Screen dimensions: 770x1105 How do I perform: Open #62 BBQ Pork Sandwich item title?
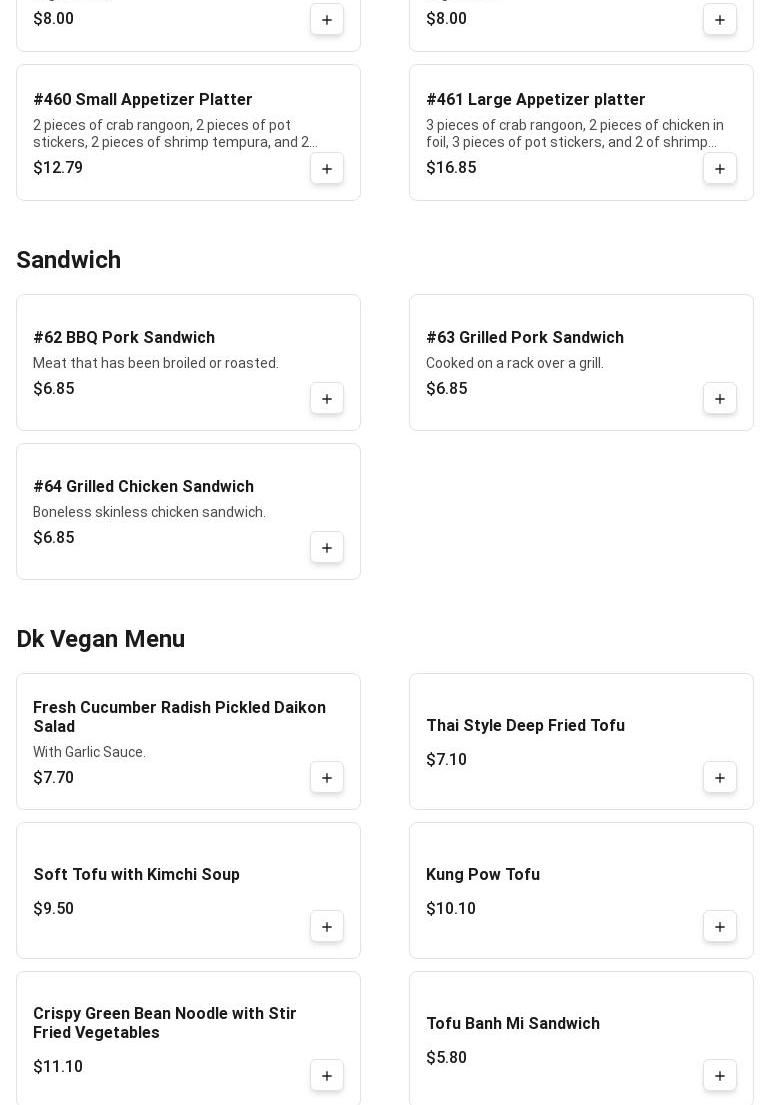coord(124,338)
